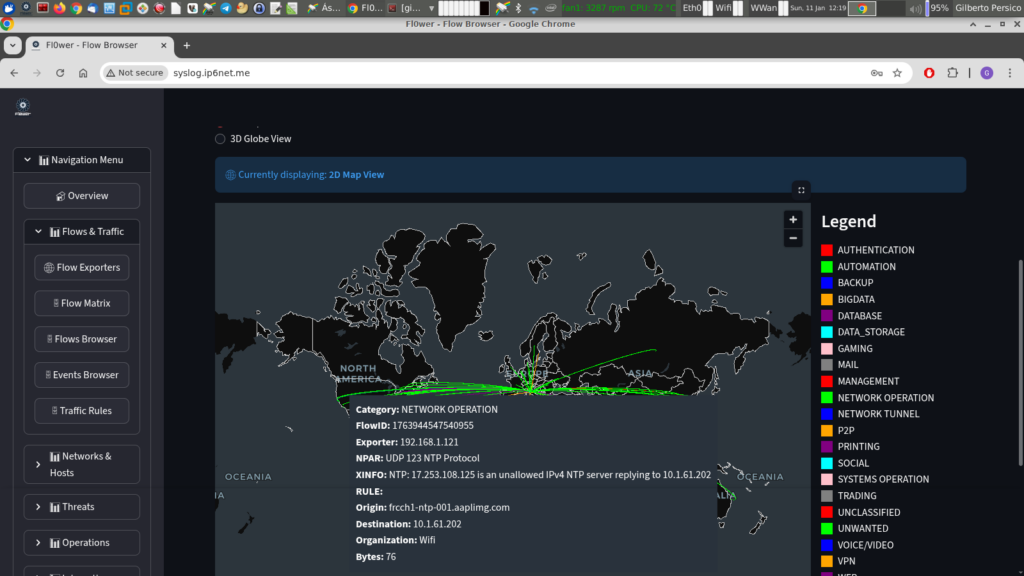The height and width of the screenshot is (576, 1024).
Task: Expand the Threats group
Action: click(x=39, y=507)
